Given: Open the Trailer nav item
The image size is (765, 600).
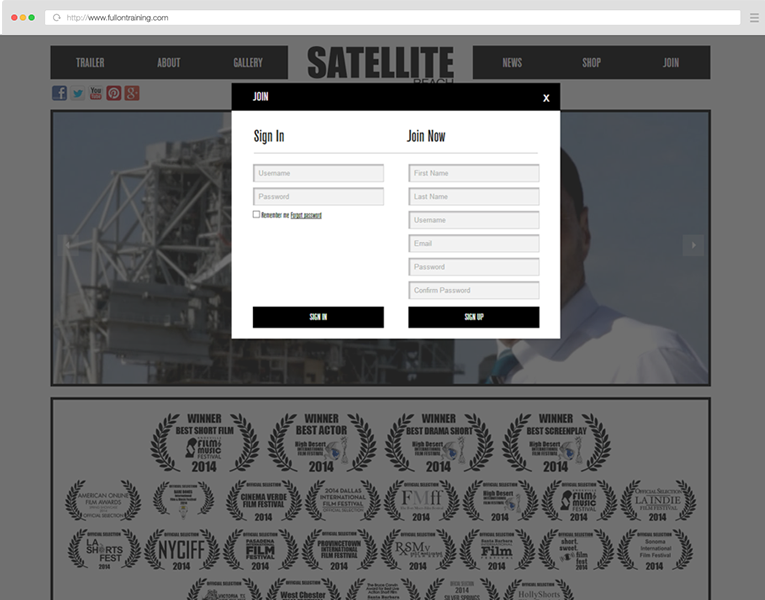Looking at the screenshot, I should click(90, 62).
